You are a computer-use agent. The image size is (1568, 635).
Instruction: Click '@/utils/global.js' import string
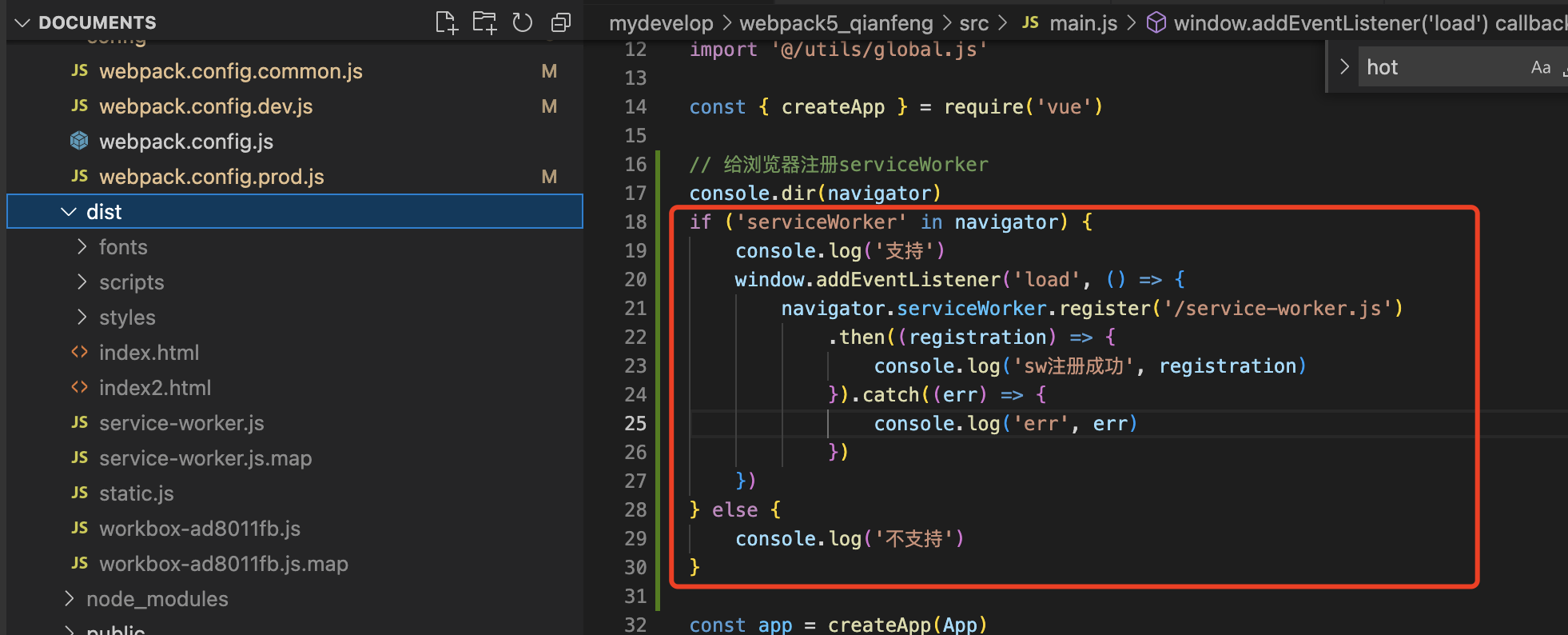point(879,49)
